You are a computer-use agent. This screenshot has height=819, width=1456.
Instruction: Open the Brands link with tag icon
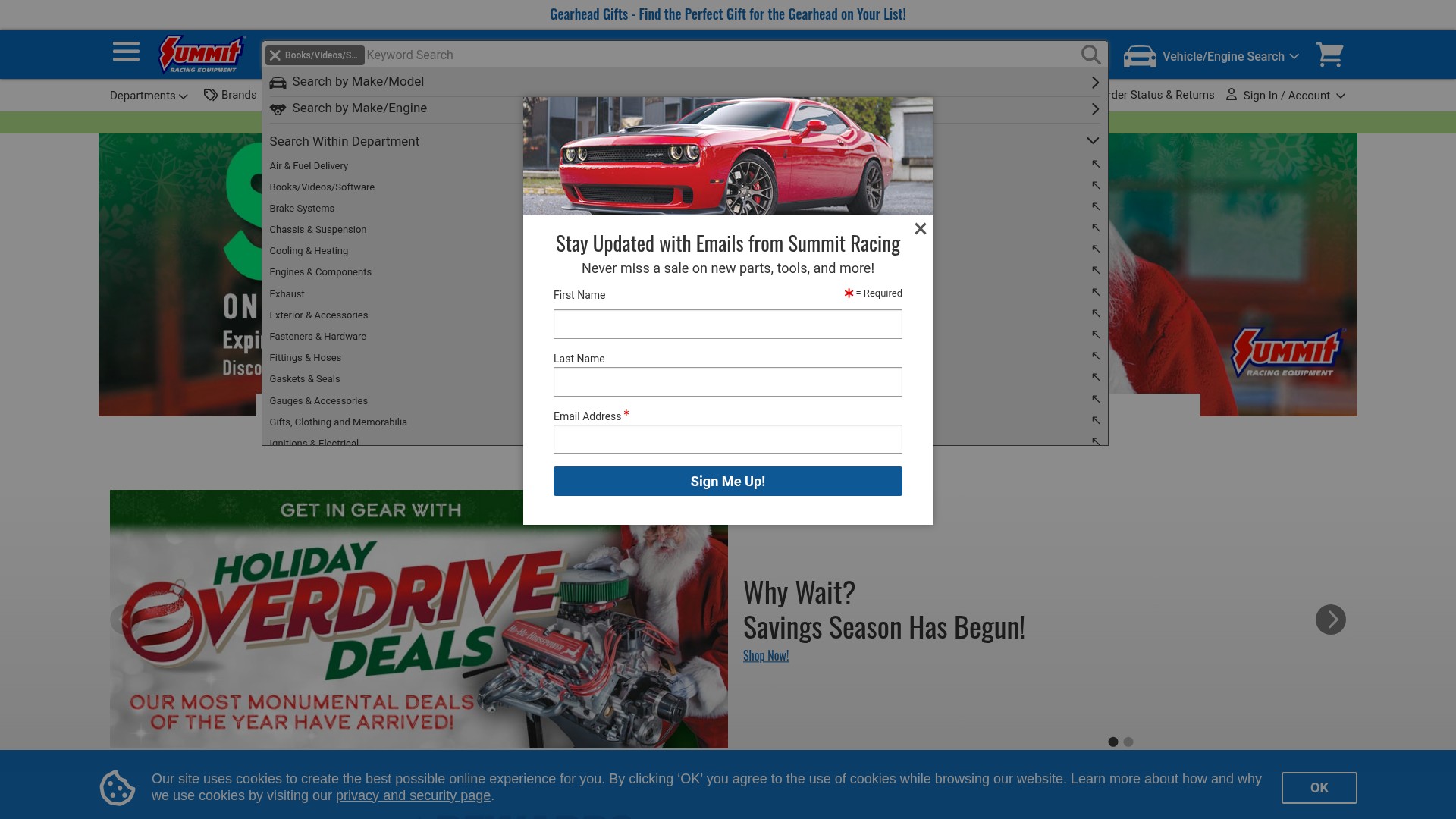coord(231,95)
